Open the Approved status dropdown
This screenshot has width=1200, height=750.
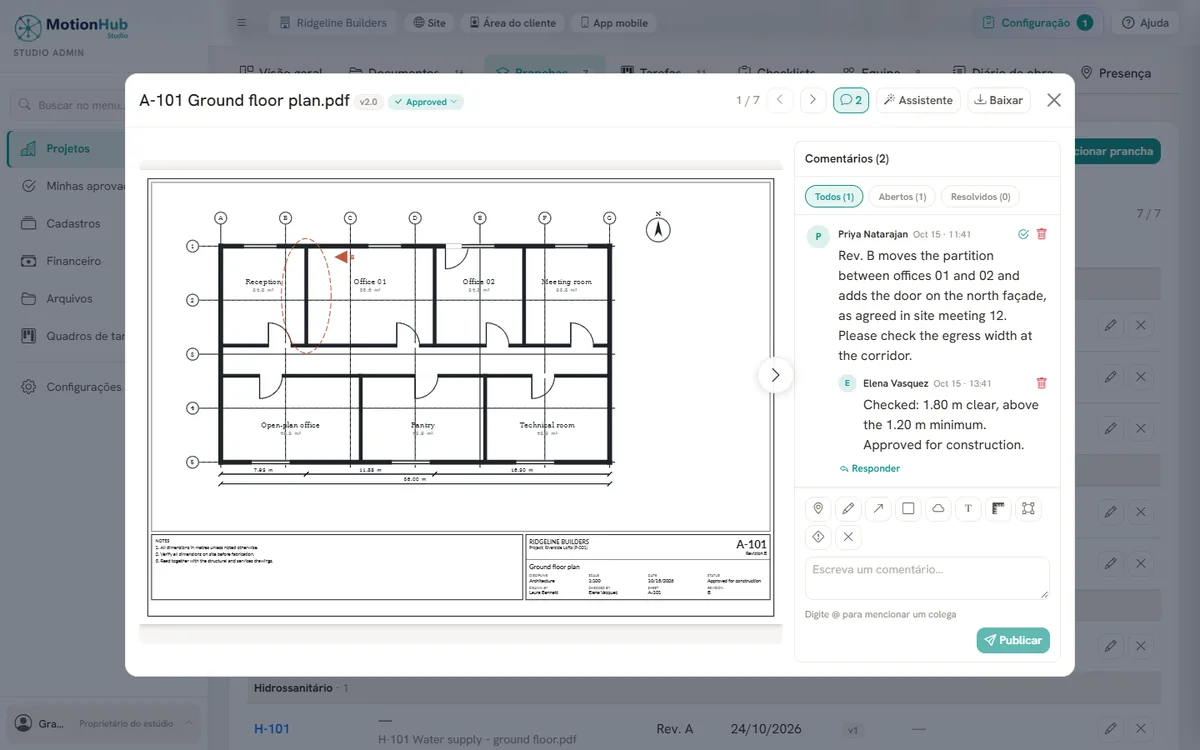point(426,102)
